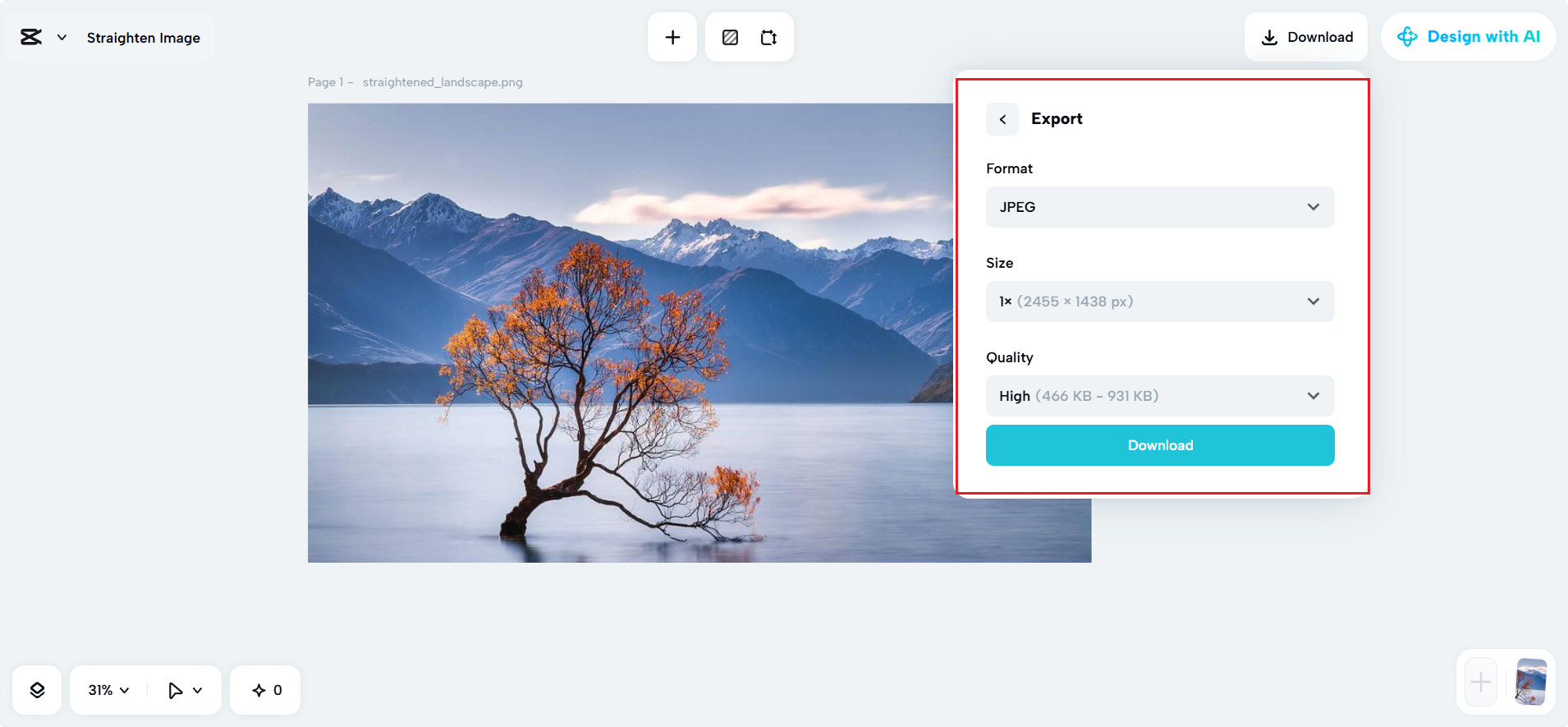Open the background hatch tool icon

(x=730, y=37)
